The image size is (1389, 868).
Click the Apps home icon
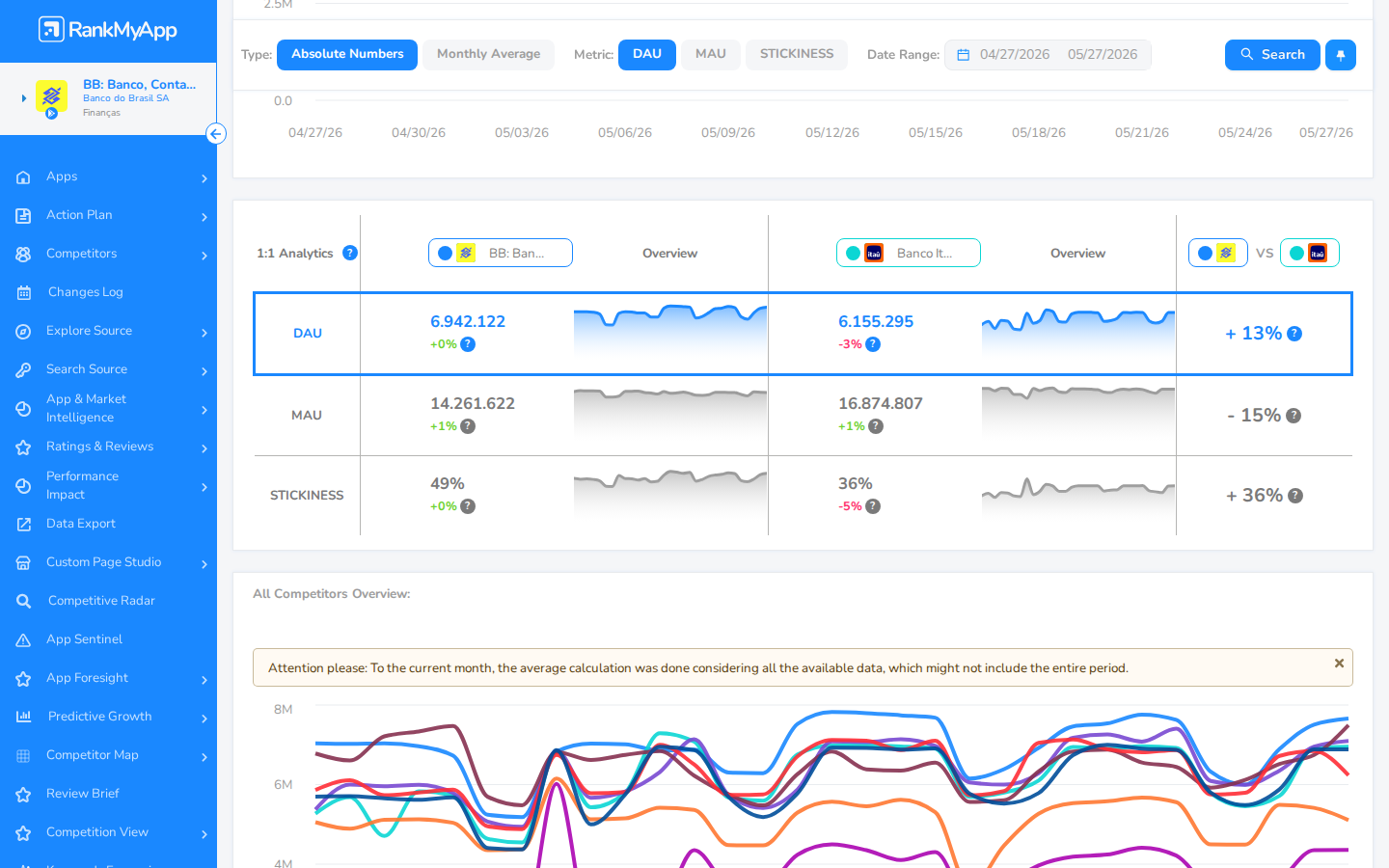(23, 177)
